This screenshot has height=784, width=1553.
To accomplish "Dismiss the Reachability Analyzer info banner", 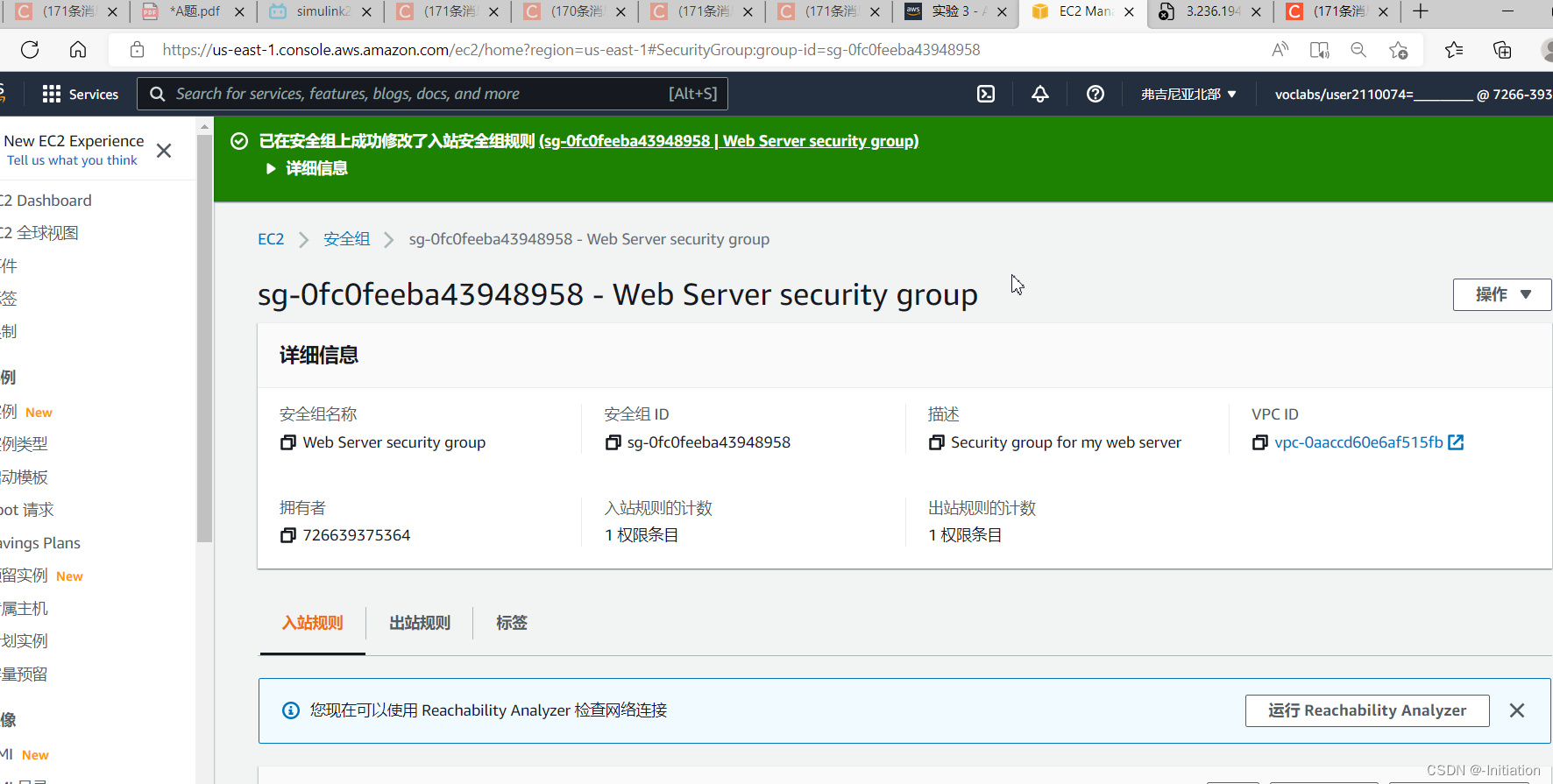I will tap(1517, 710).
